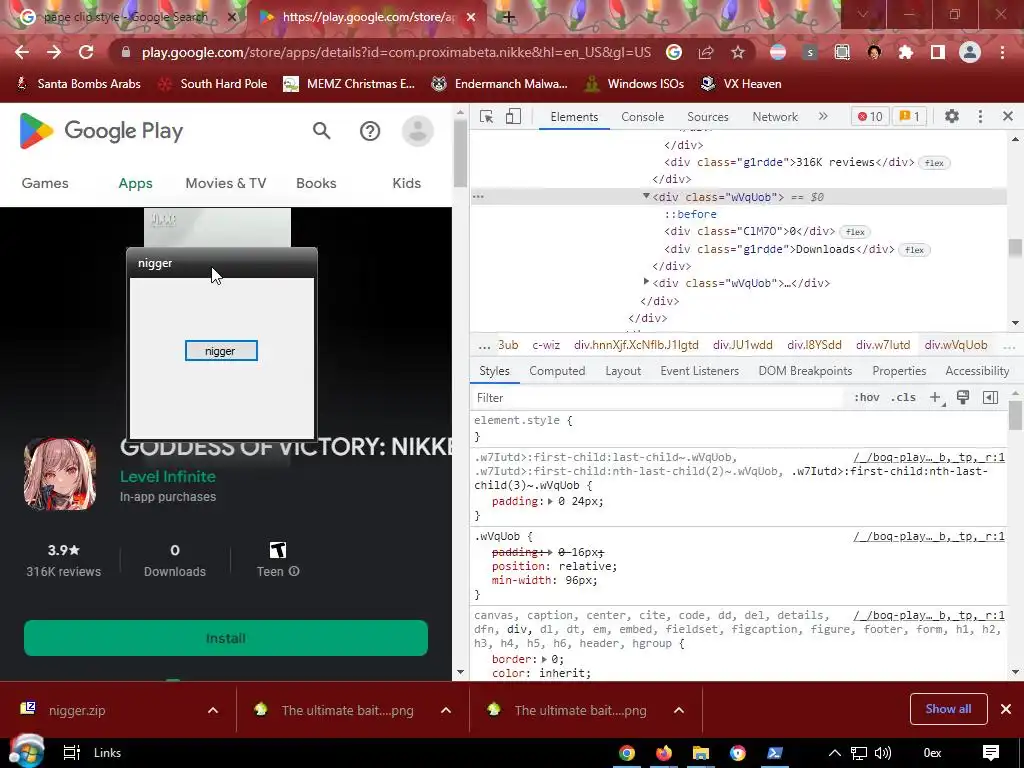Click the browser back arrow
The image size is (1024, 768).
click(22, 52)
